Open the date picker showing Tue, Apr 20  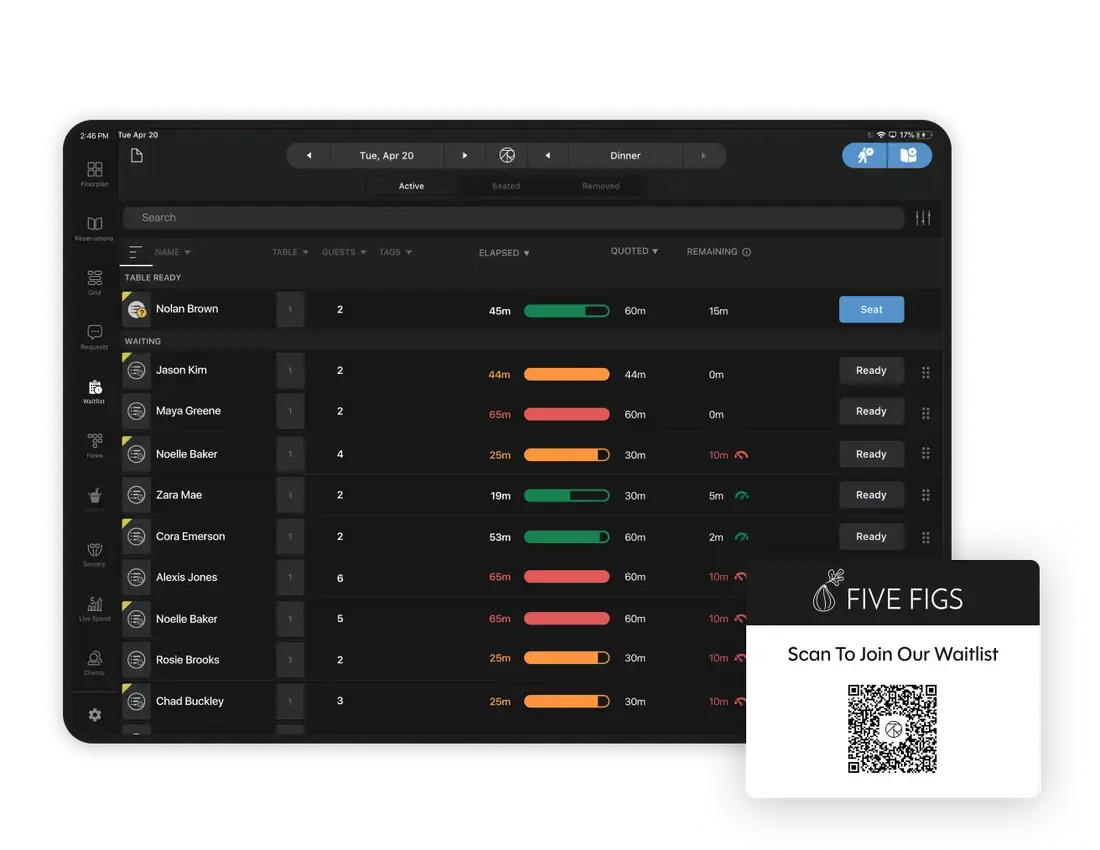click(x=387, y=156)
